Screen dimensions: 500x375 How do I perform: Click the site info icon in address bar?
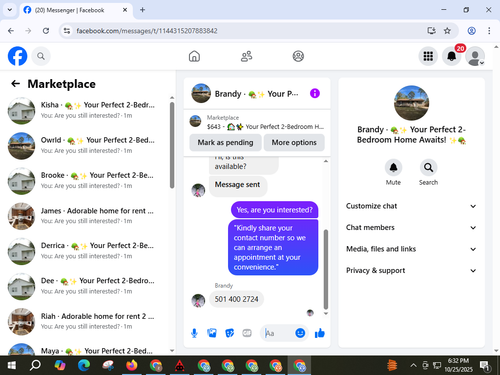pyautogui.click(x=67, y=31)
